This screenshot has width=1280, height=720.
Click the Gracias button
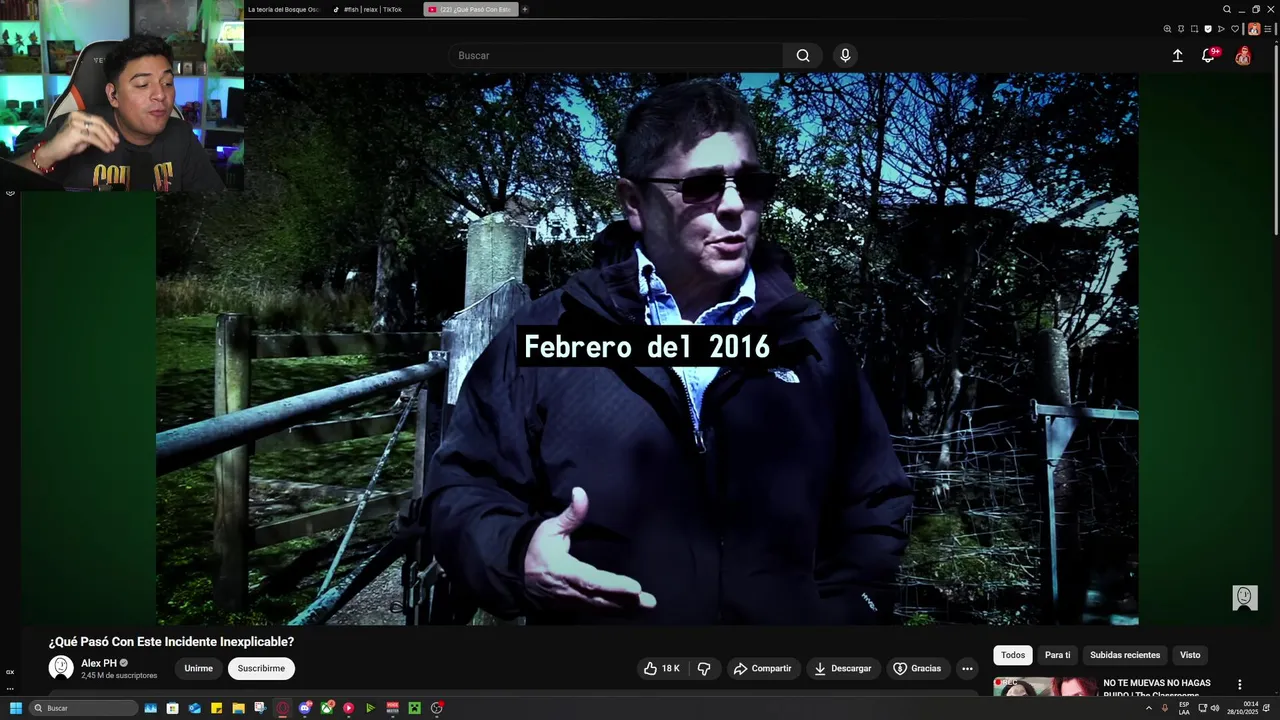pos(917,668)
